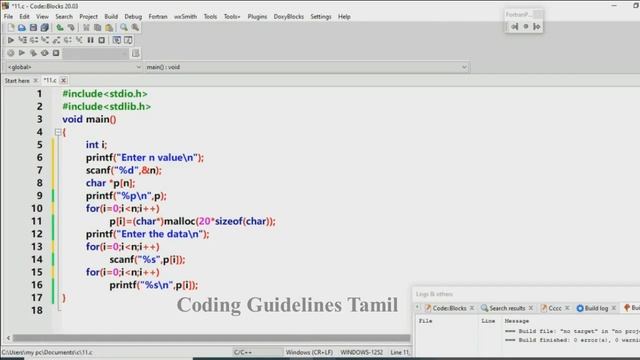Cut selection using the scissors icon
Image resolution: width=640 pixels, height=360 pixels.
[86, 27]
